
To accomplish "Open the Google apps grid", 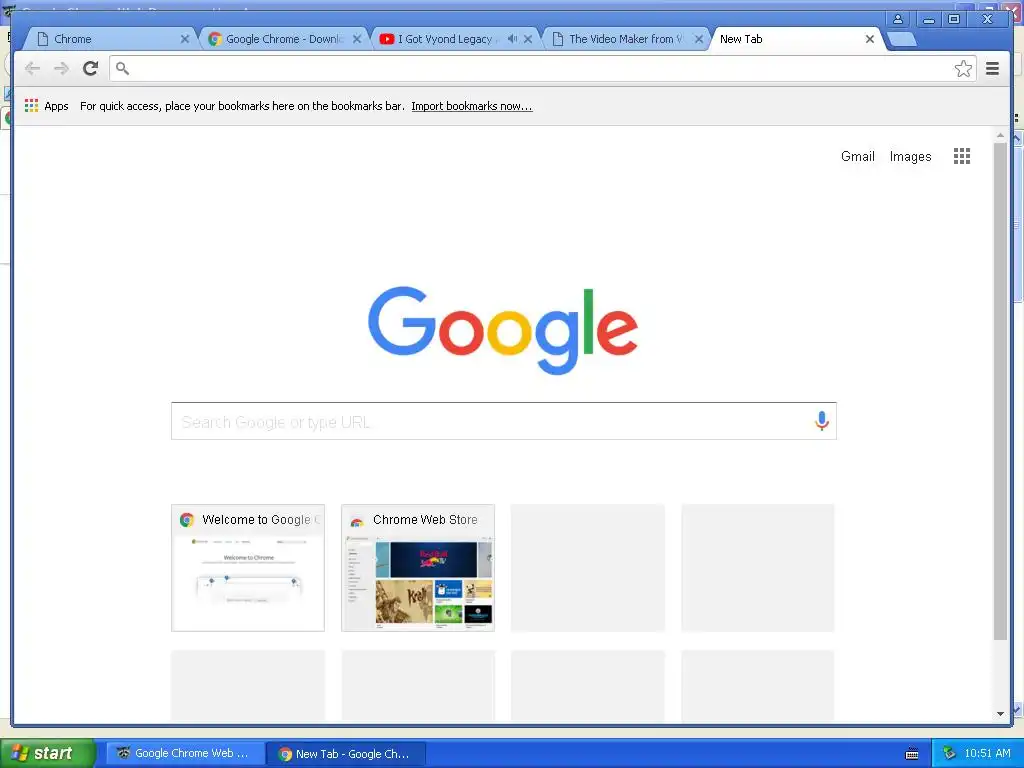I will point(961,156).
